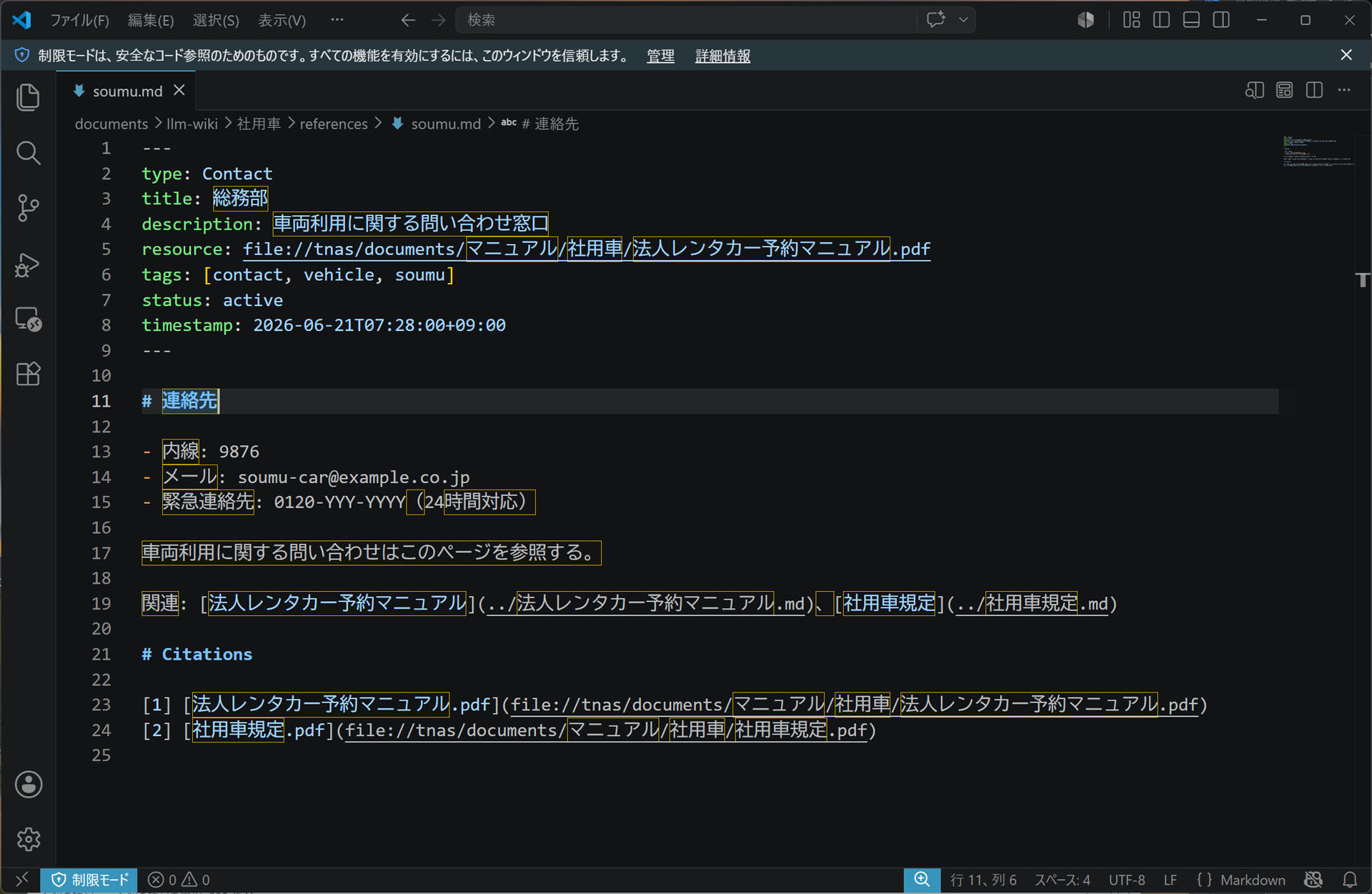Split the editor to the right
Viewport: 1372px width, 894px height.
coord(1314,90)
